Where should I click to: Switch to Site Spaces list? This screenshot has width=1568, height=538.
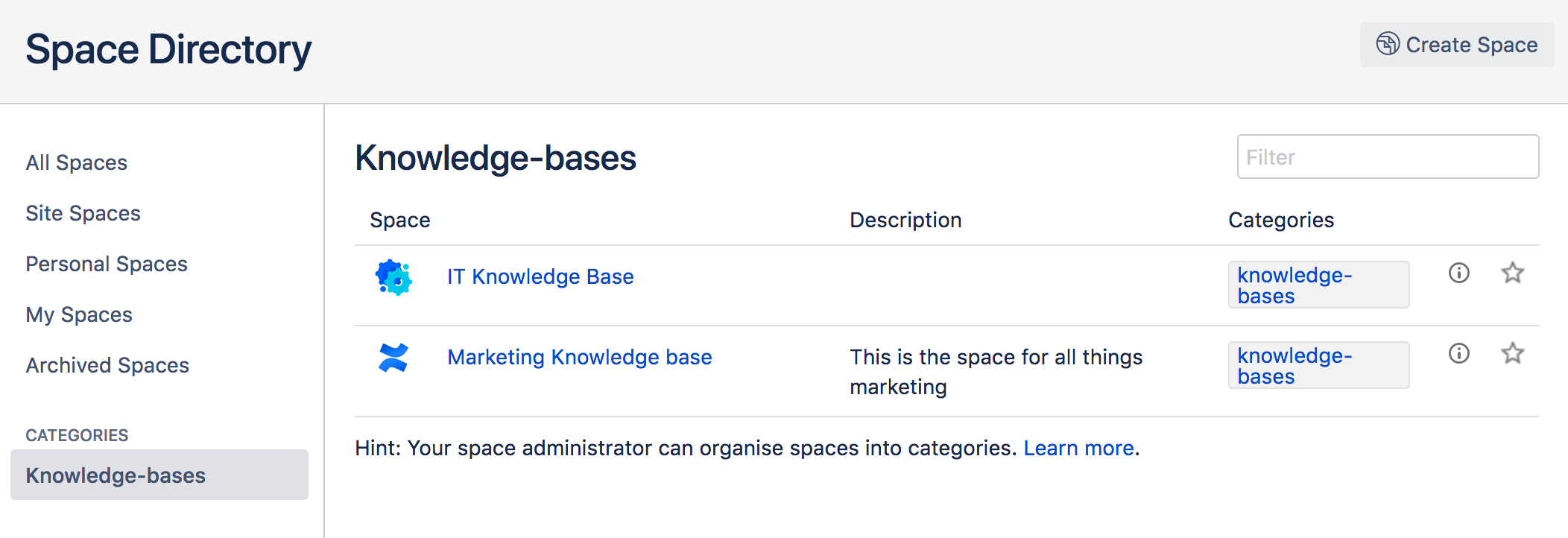(x=83, y=214)
